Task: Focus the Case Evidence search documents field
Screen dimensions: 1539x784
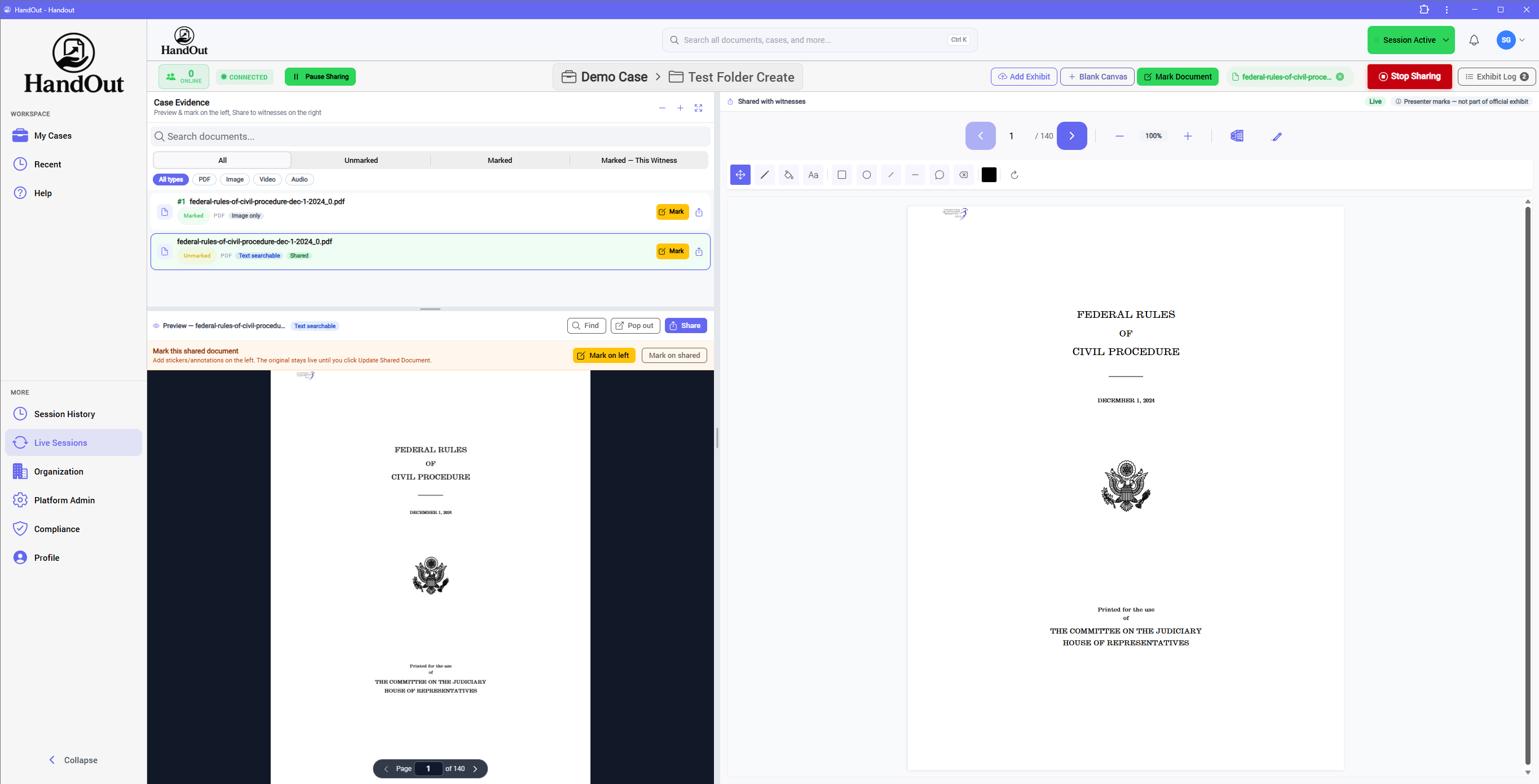Action: 430,136
